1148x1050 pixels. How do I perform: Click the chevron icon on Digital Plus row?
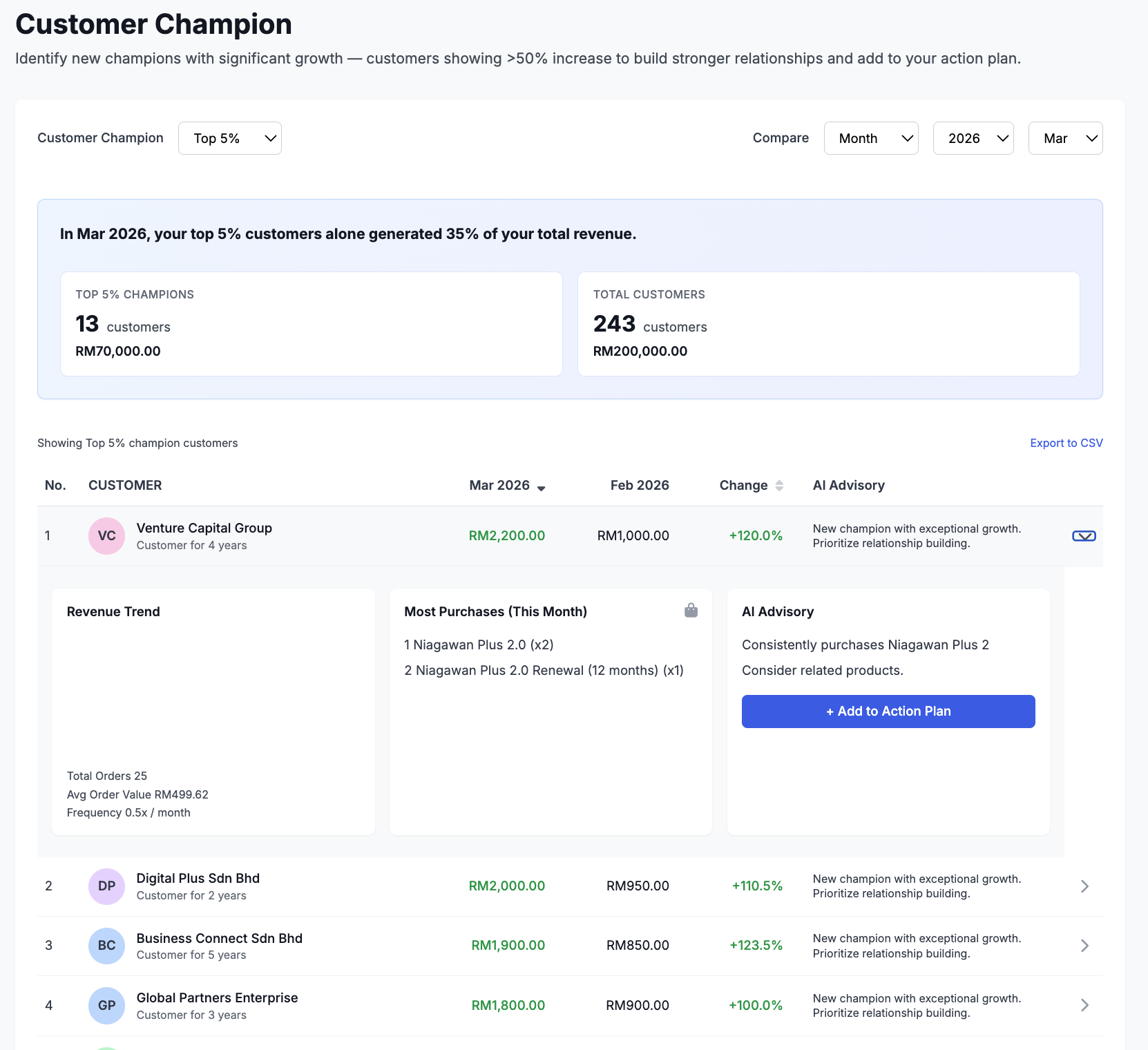(1084, 886)
